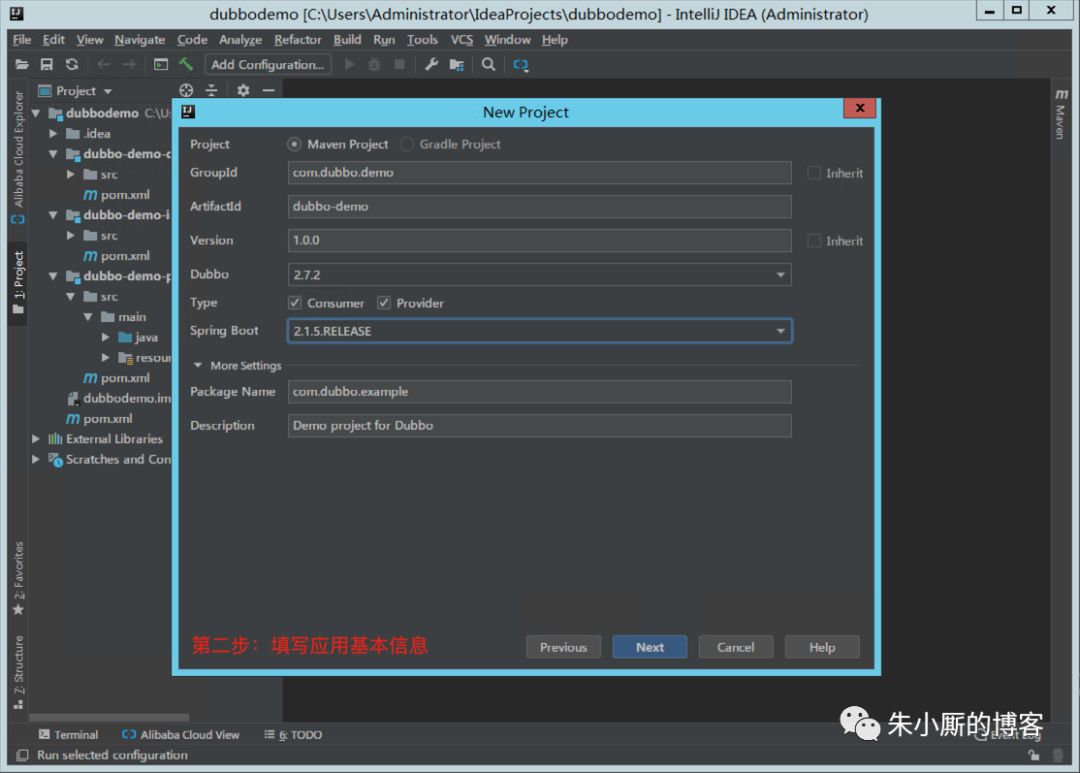This screenshot has height=773, width=1080.
Task: Open the Spring Boot version dropdown
Action: pos(781,330)
